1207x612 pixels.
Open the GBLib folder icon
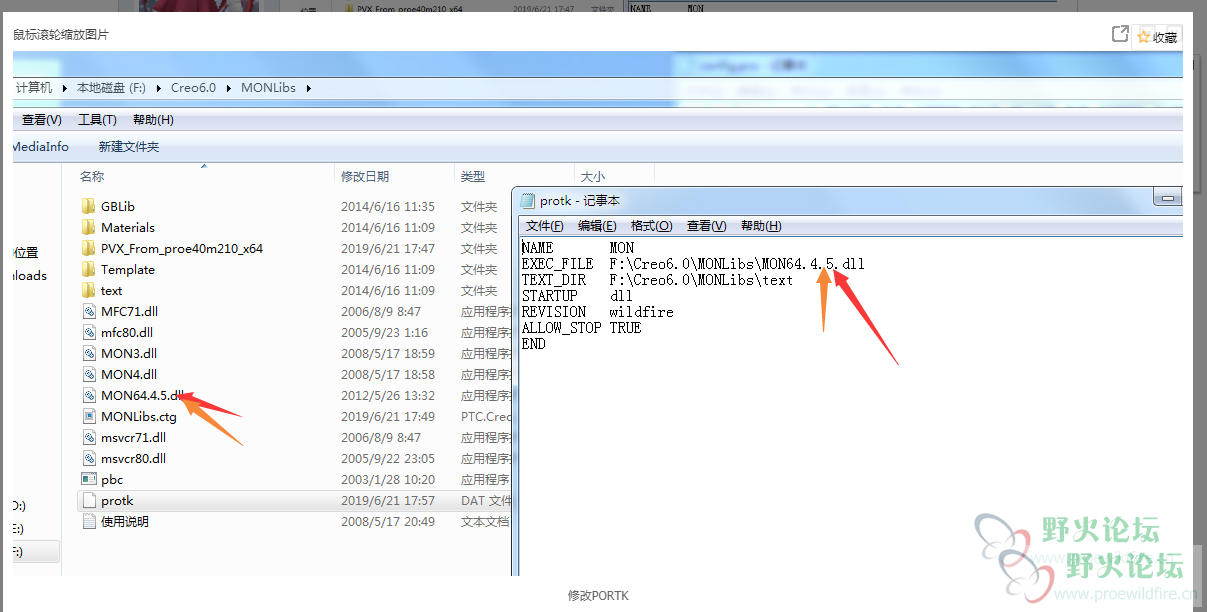[88, 207]
